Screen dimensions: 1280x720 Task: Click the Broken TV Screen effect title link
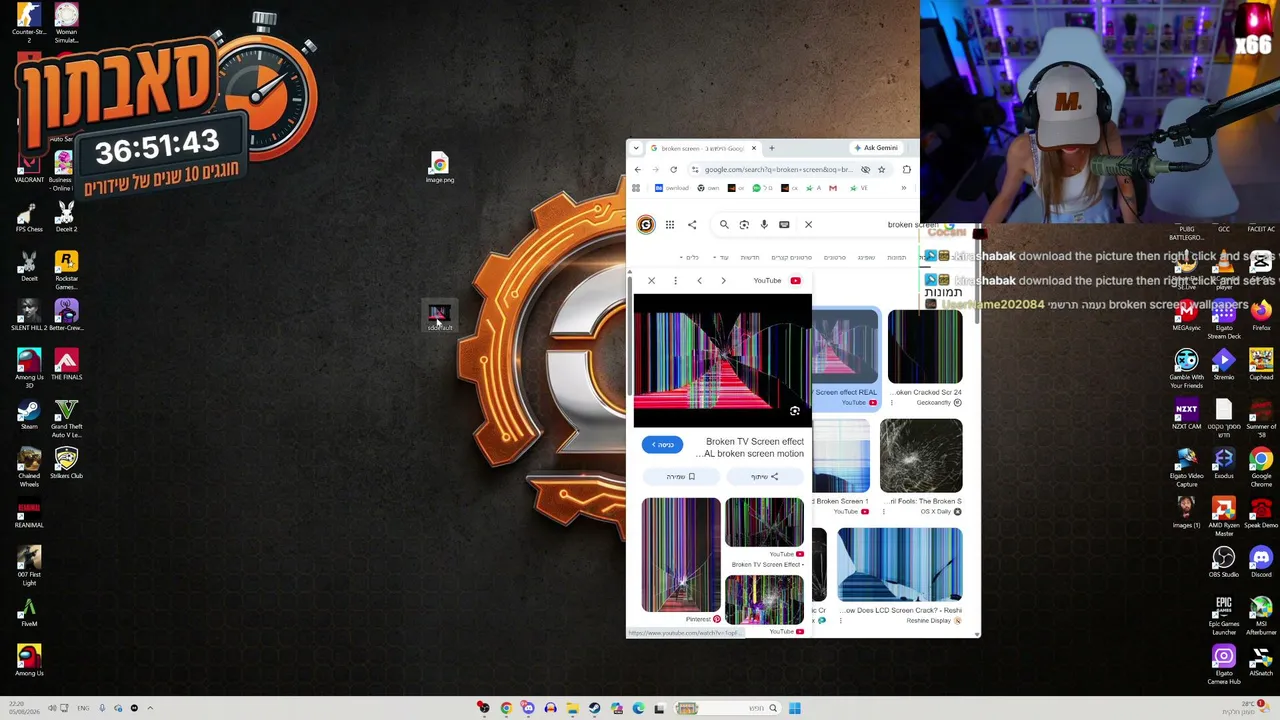coord(750,447)
